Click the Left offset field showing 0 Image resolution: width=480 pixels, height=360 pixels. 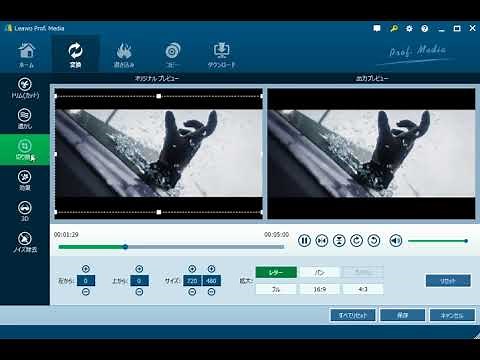click(86, 281)
